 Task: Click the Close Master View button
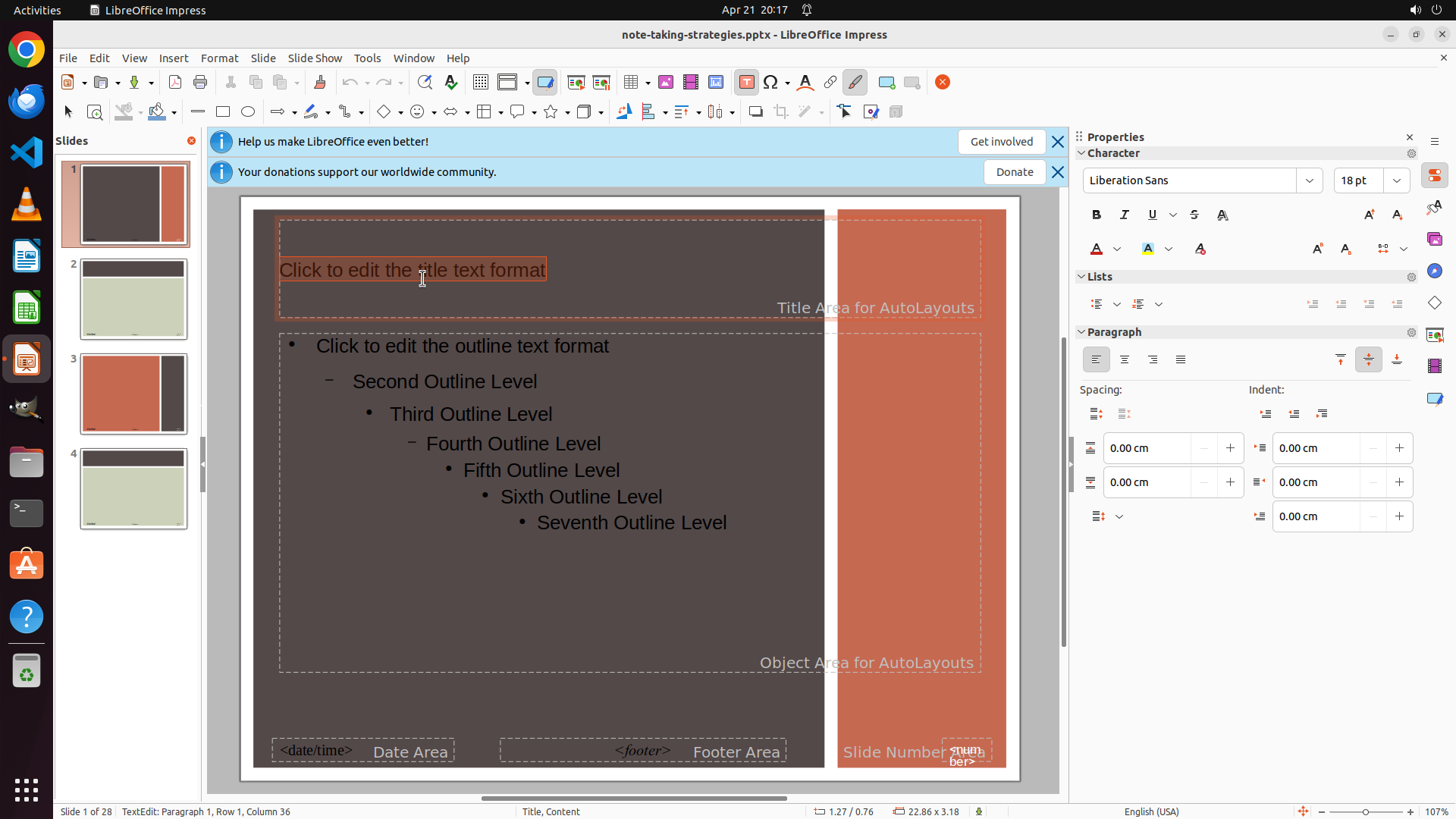tap(943, 83)
